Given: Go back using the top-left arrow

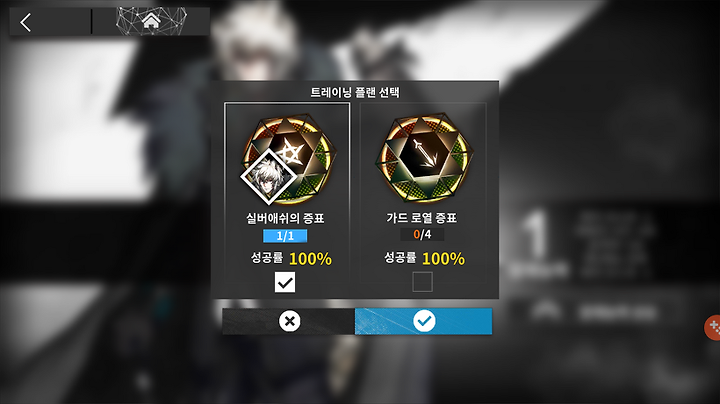Looking at the screenshot, I should click(x=26, y=22).
